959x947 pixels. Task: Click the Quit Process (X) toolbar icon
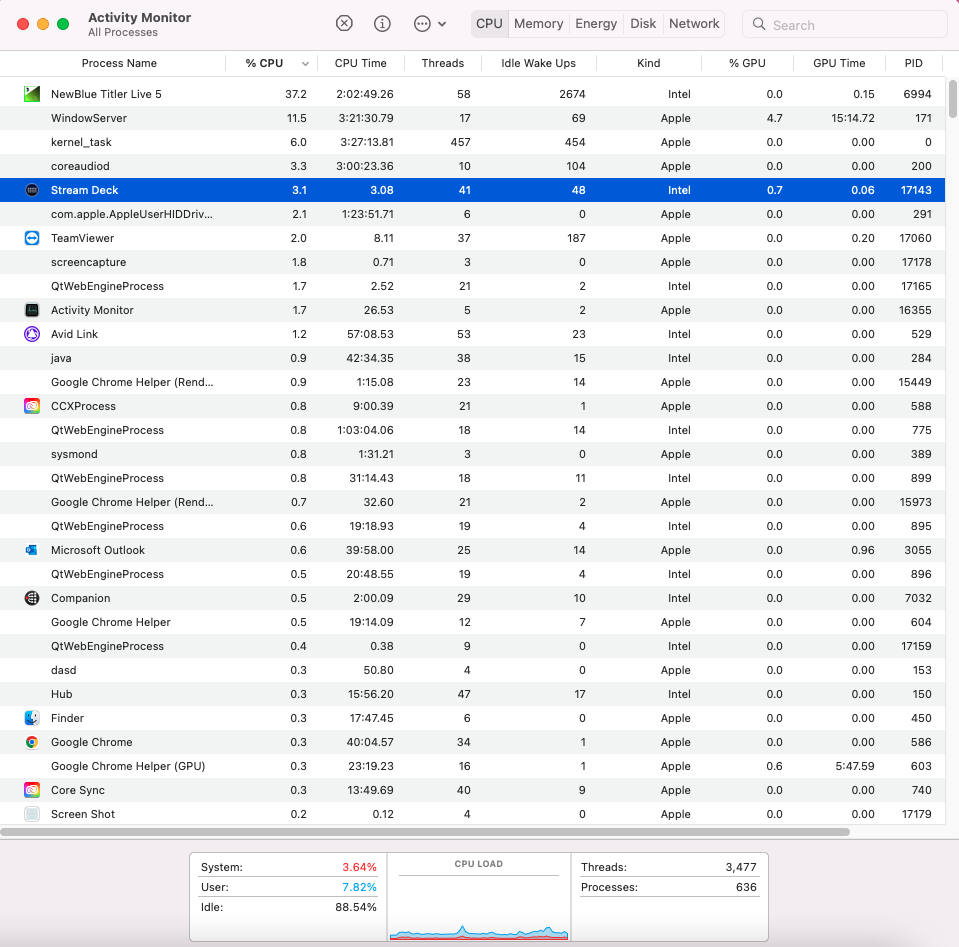tap(344, 23)
